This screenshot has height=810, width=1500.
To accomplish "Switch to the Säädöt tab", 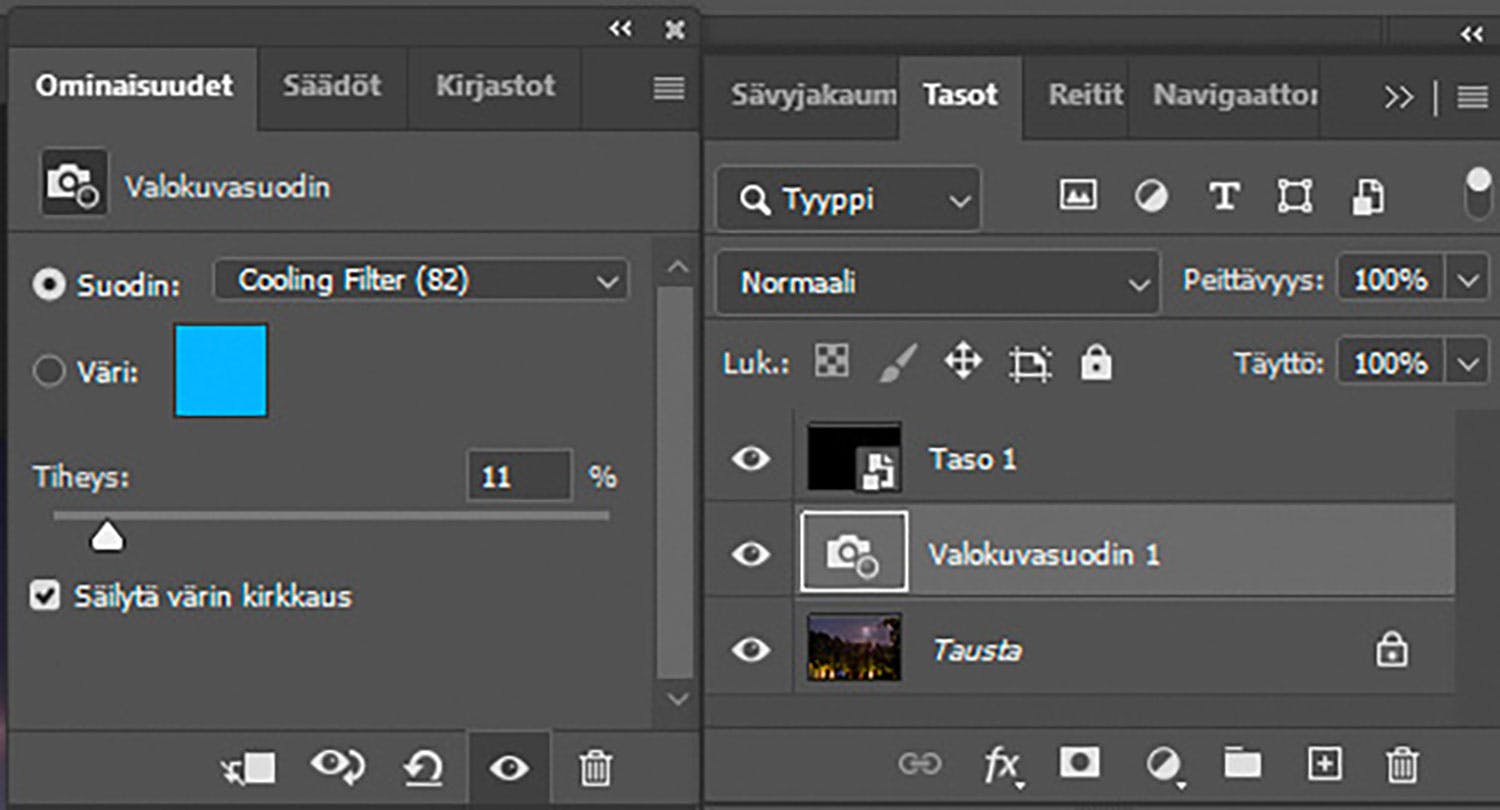I will [331, 86].
